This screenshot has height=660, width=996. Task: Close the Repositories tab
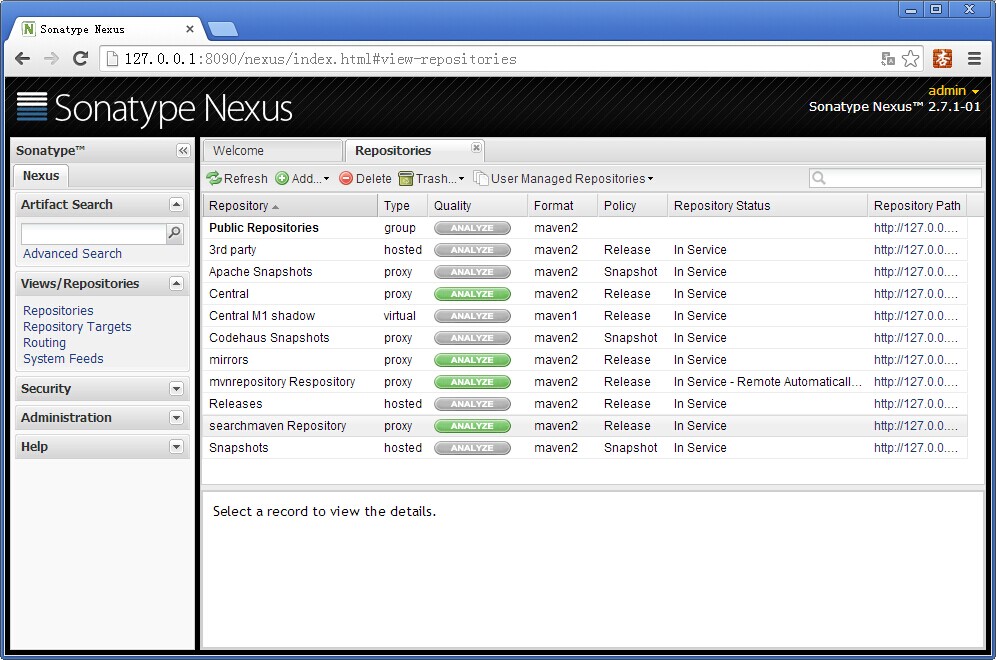[x=476, y=147]
